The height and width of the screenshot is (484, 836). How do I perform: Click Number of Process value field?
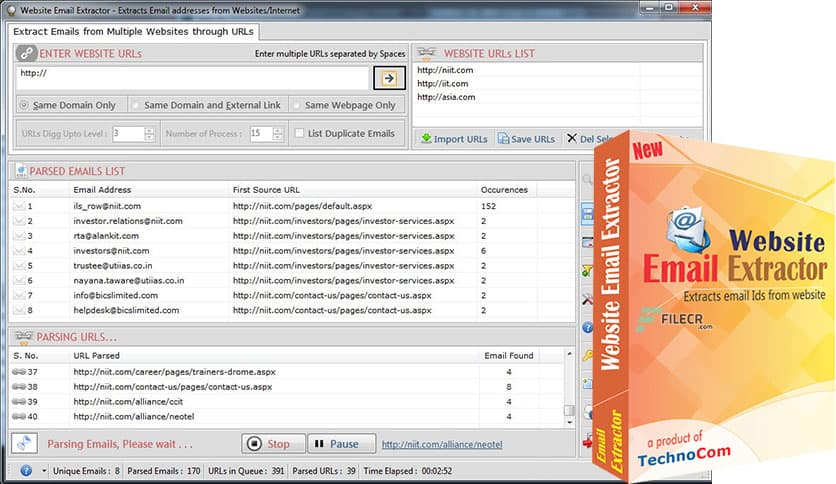[x=261, y=133]
